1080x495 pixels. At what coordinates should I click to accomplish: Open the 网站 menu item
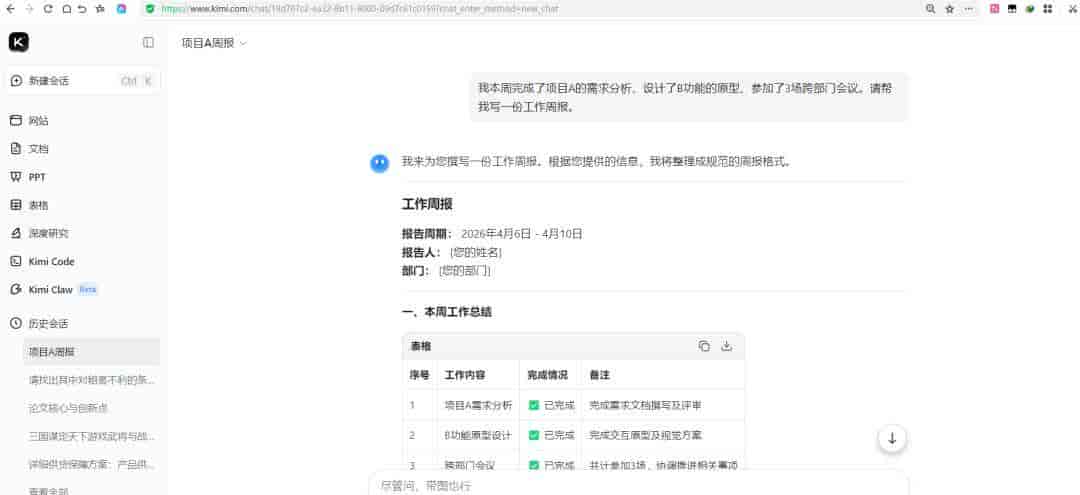click(85, 120)
